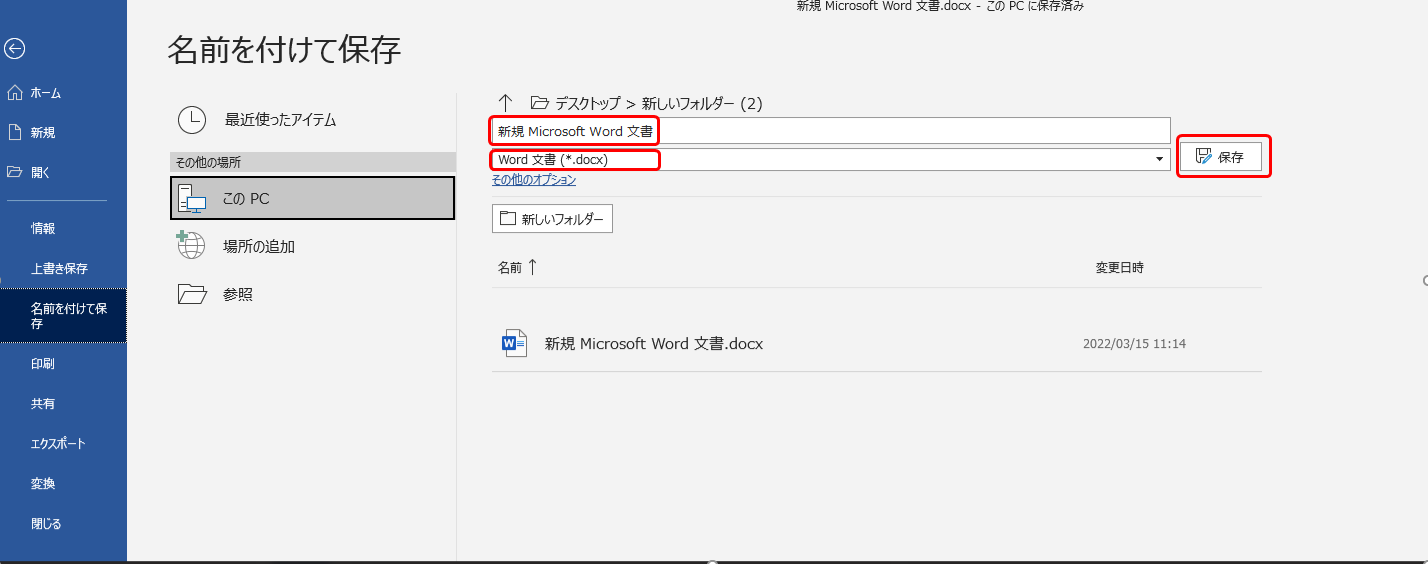
Task: Click the Word document icon in file list
Action: click(x=514, y=343)
